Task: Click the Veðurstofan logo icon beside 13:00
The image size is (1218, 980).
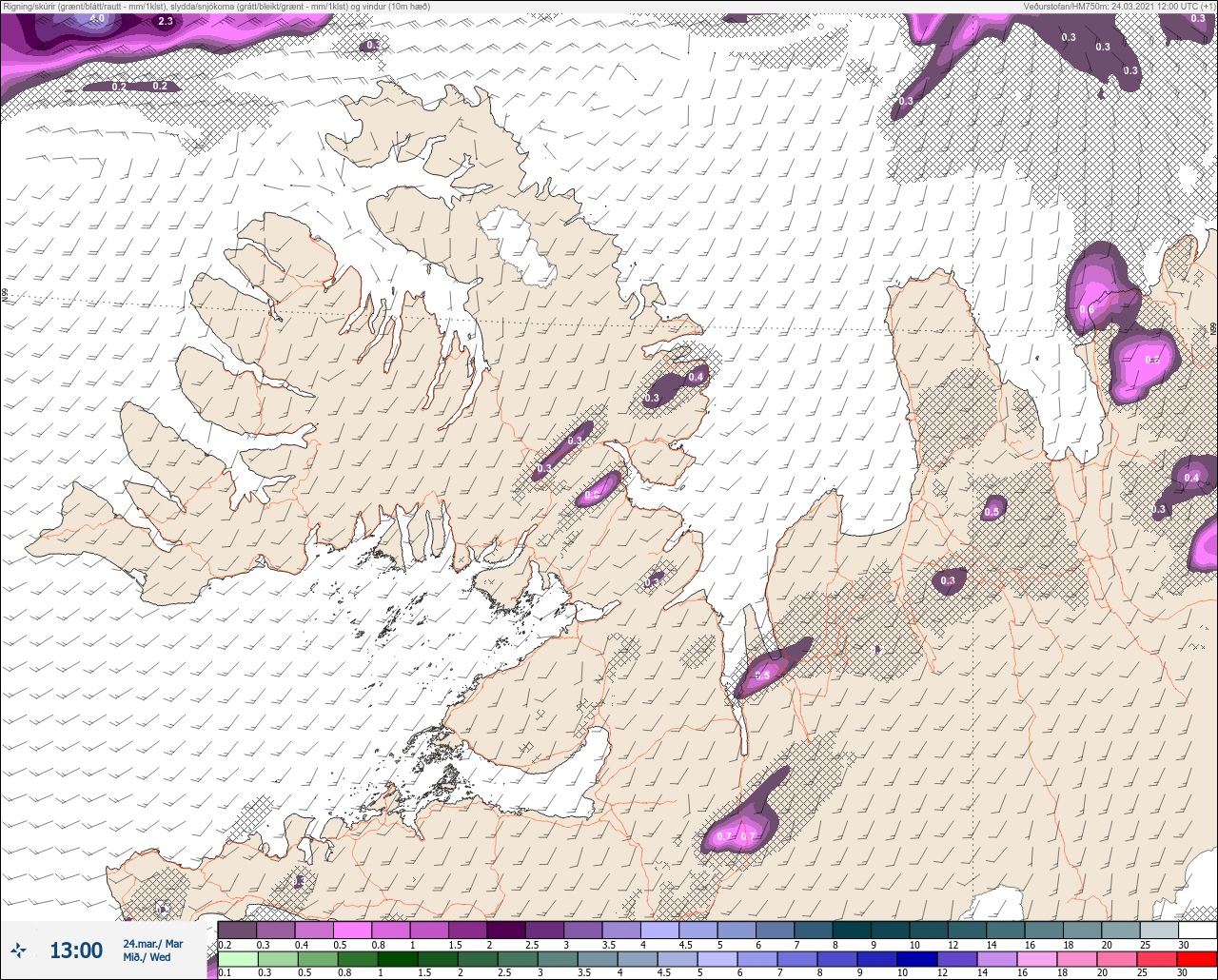Action: (x=18, y=950)
